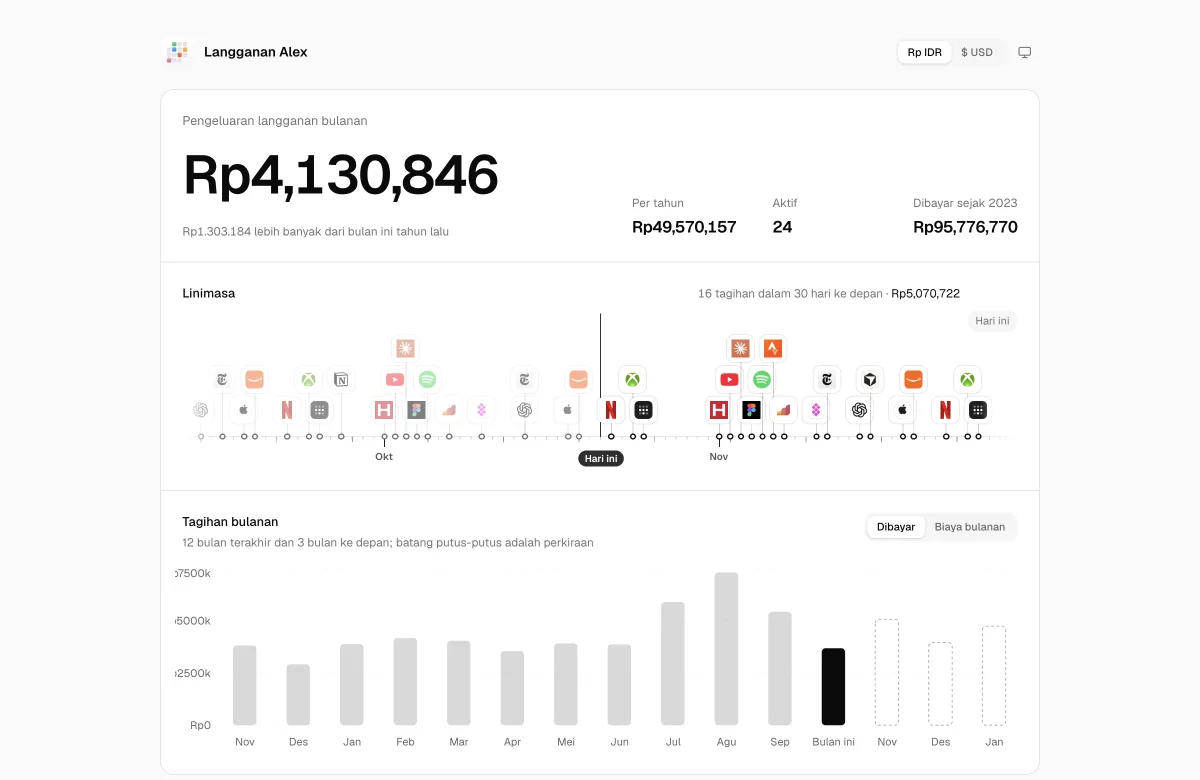
Task: Switch currency to Rp IDR
Action: [925, 52]
